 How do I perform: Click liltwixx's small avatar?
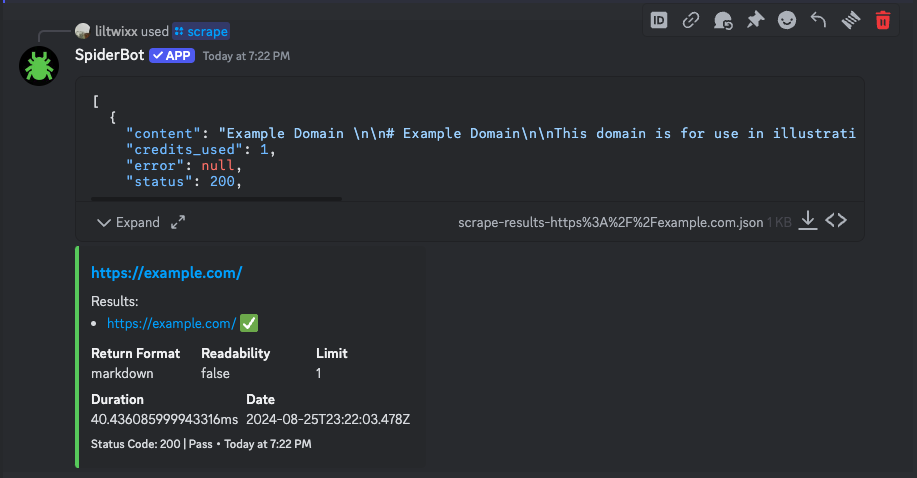coord(82,31)
